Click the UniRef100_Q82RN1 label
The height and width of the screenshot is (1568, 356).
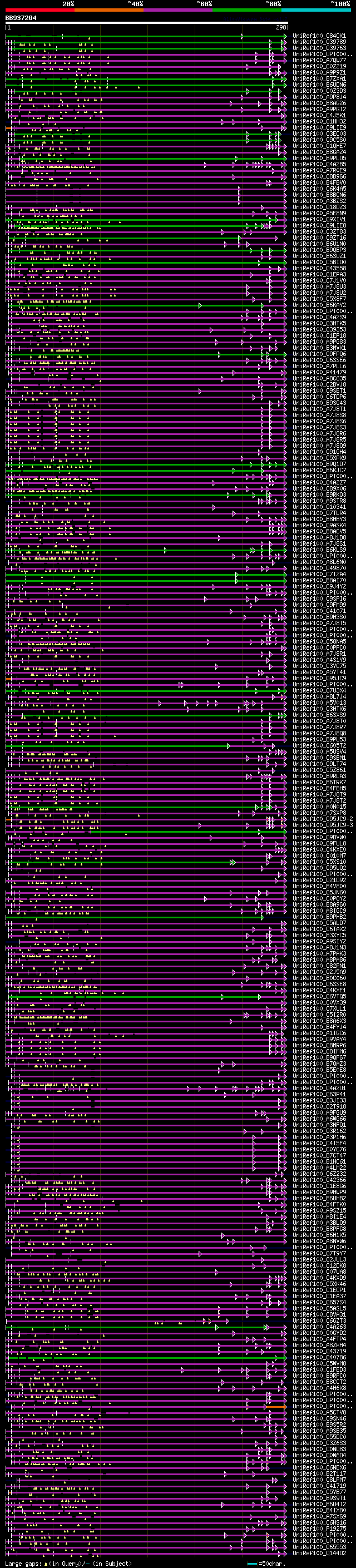pyautogui.click(x=319, y=966)
